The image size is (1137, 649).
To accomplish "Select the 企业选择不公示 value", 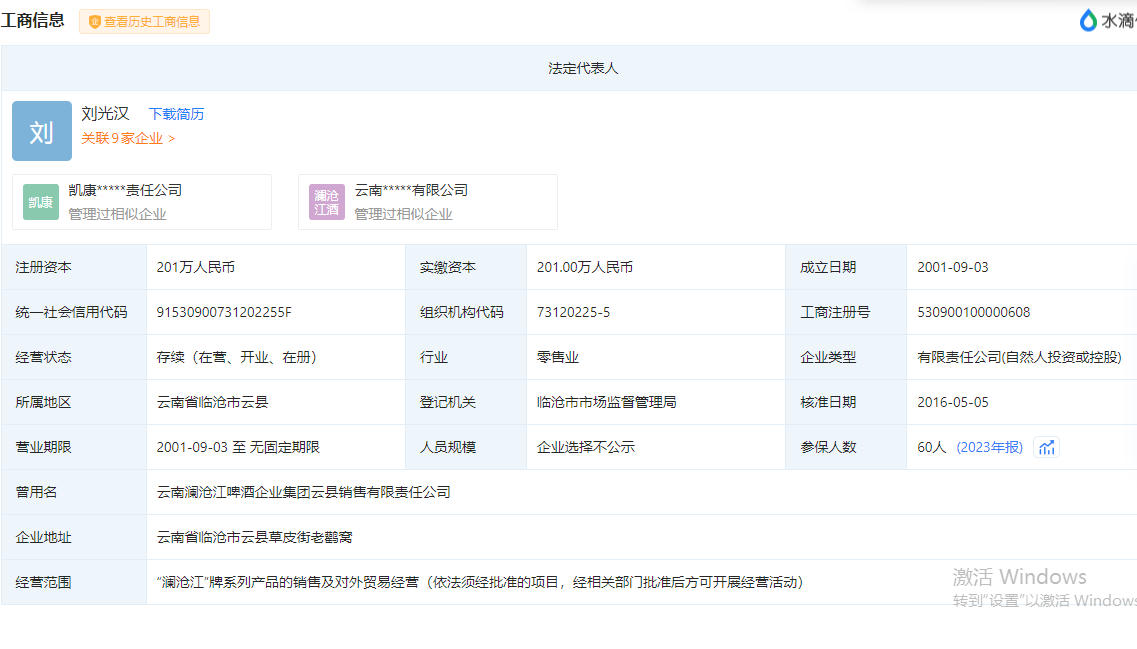I will pyautogui.click(x=586, y=447).
